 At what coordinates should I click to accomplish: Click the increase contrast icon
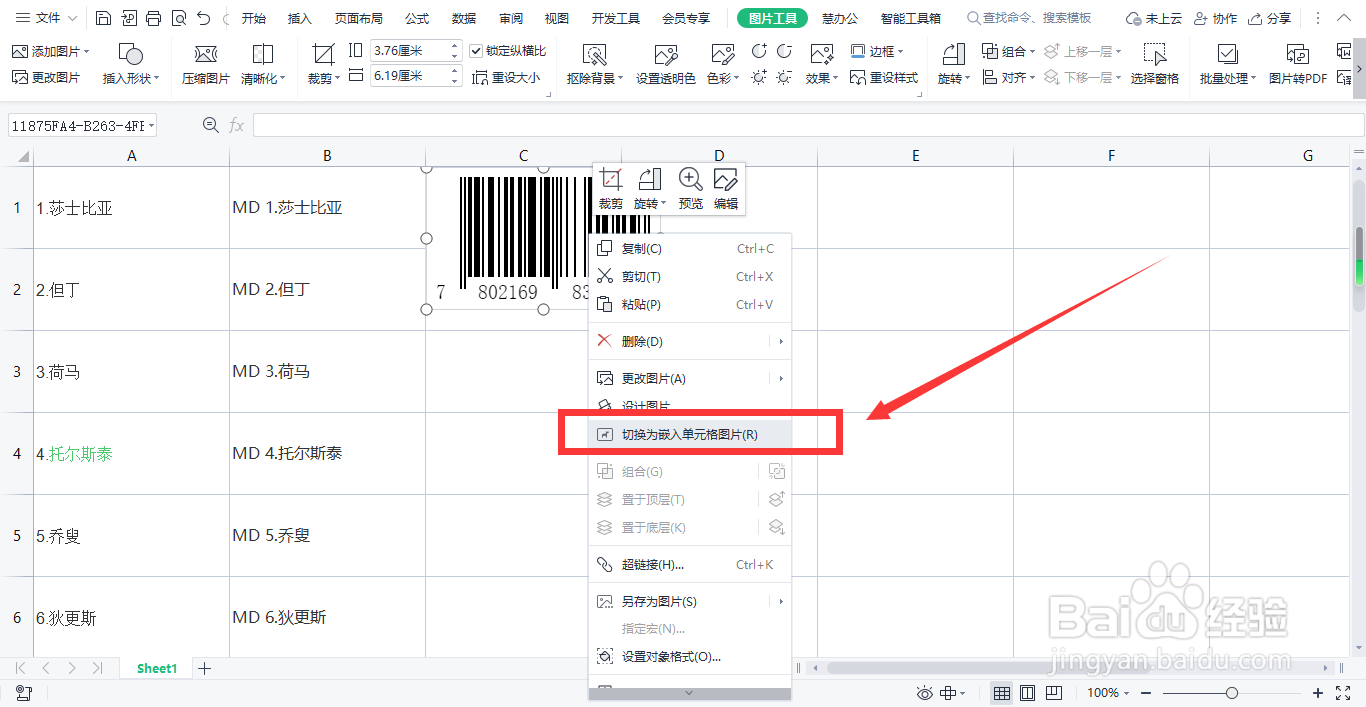pos(759,51)
